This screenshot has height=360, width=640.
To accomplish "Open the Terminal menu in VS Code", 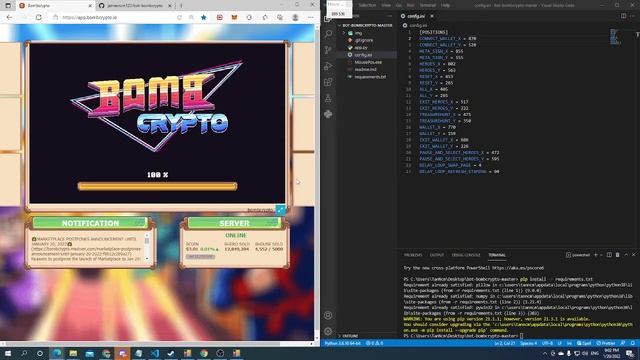I will (428, 5).
